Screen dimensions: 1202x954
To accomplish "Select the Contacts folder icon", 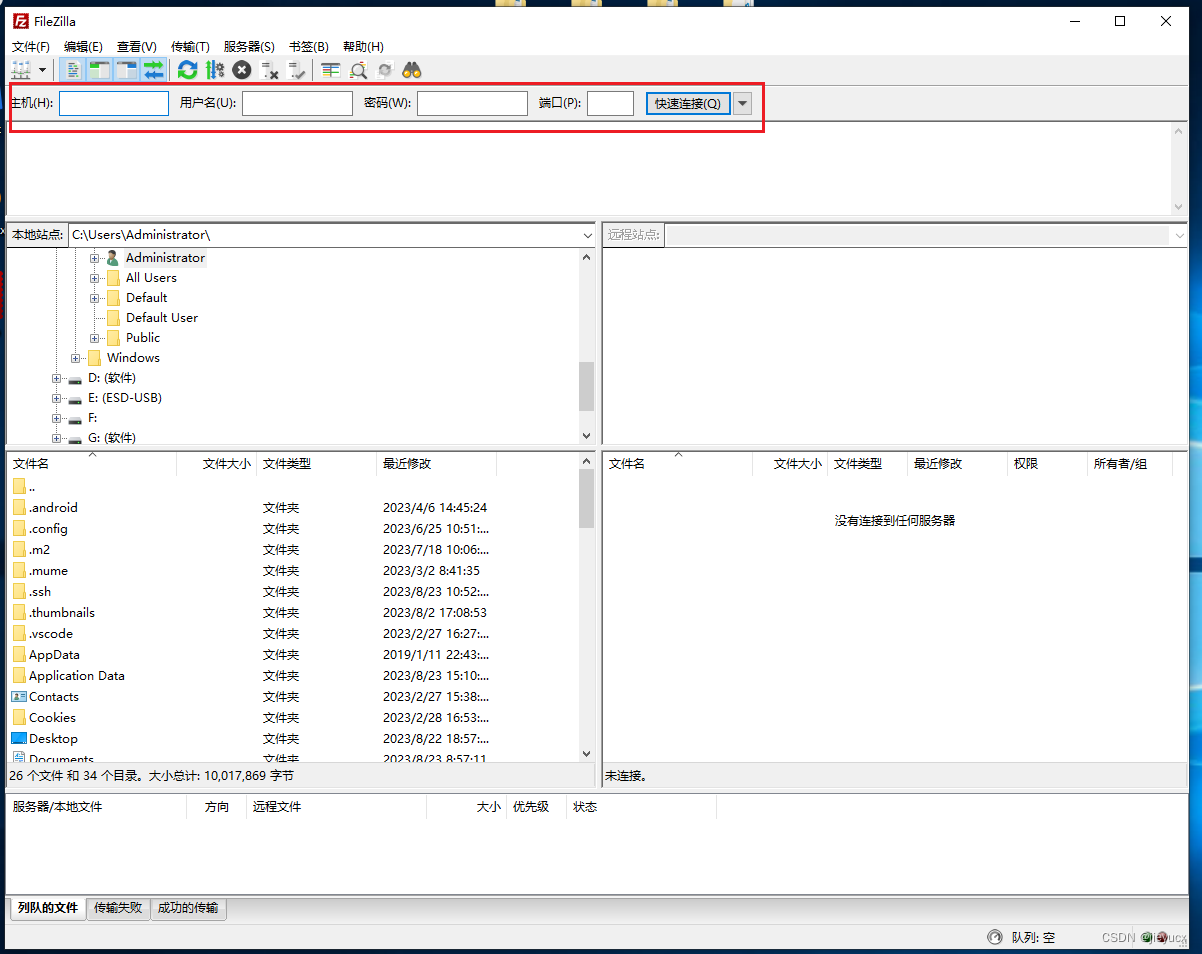I will click(19, 696).
